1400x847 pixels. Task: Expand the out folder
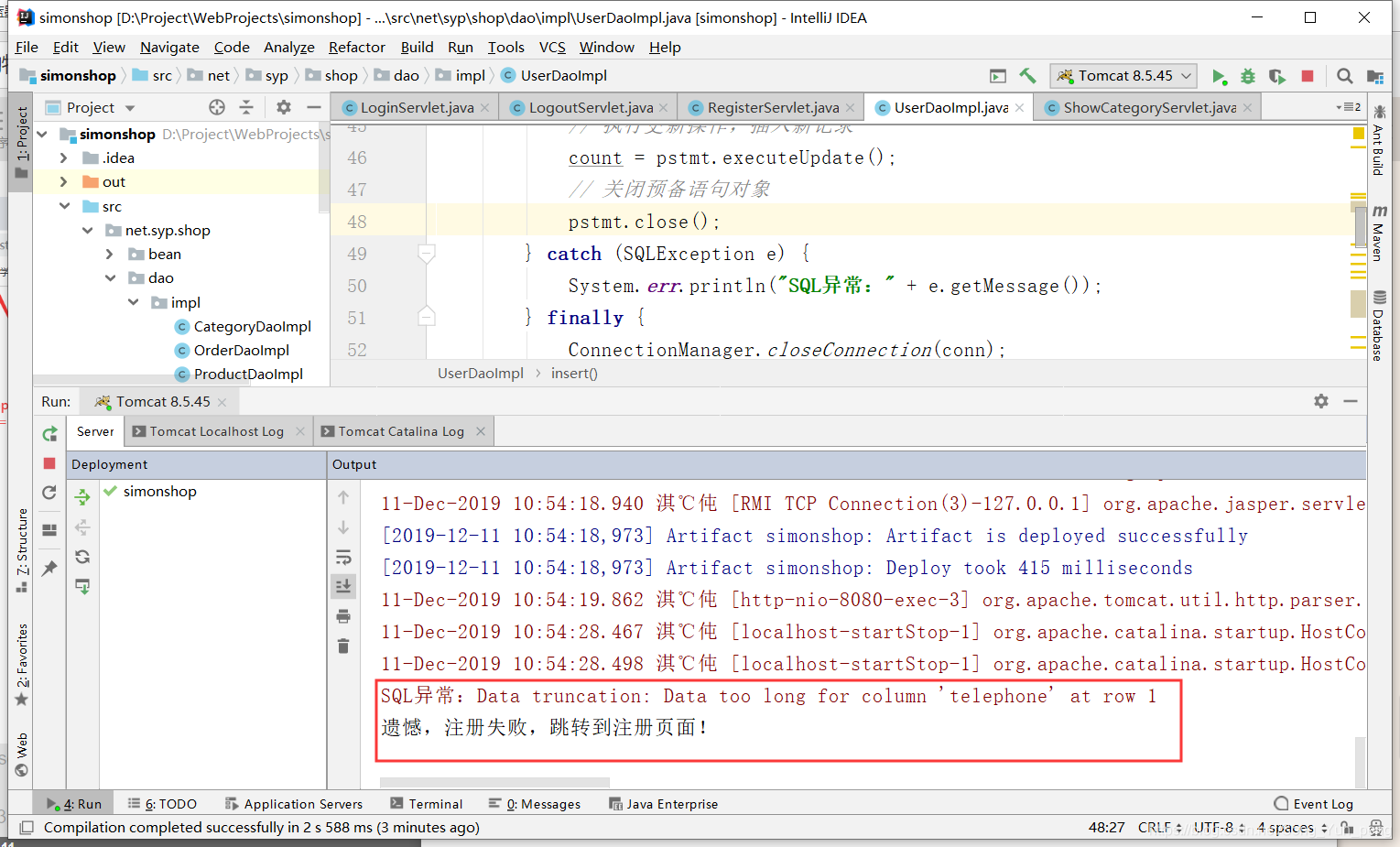pos(64,182)
